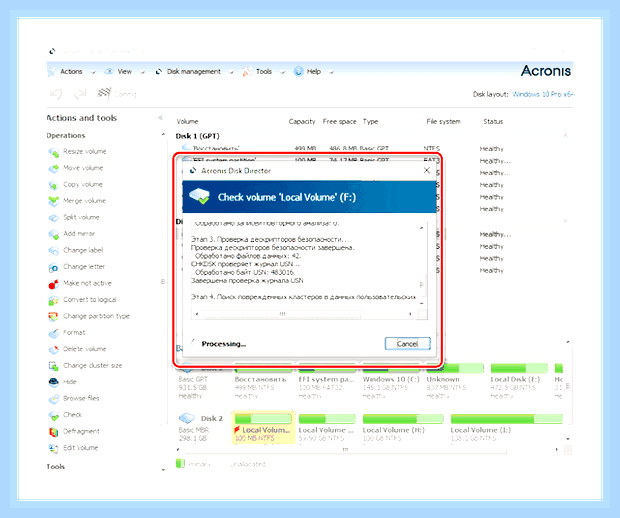Viewport: 620px width, 518px height.
Task: Click the Commit checkered flag icon
Action: (104, 93)
